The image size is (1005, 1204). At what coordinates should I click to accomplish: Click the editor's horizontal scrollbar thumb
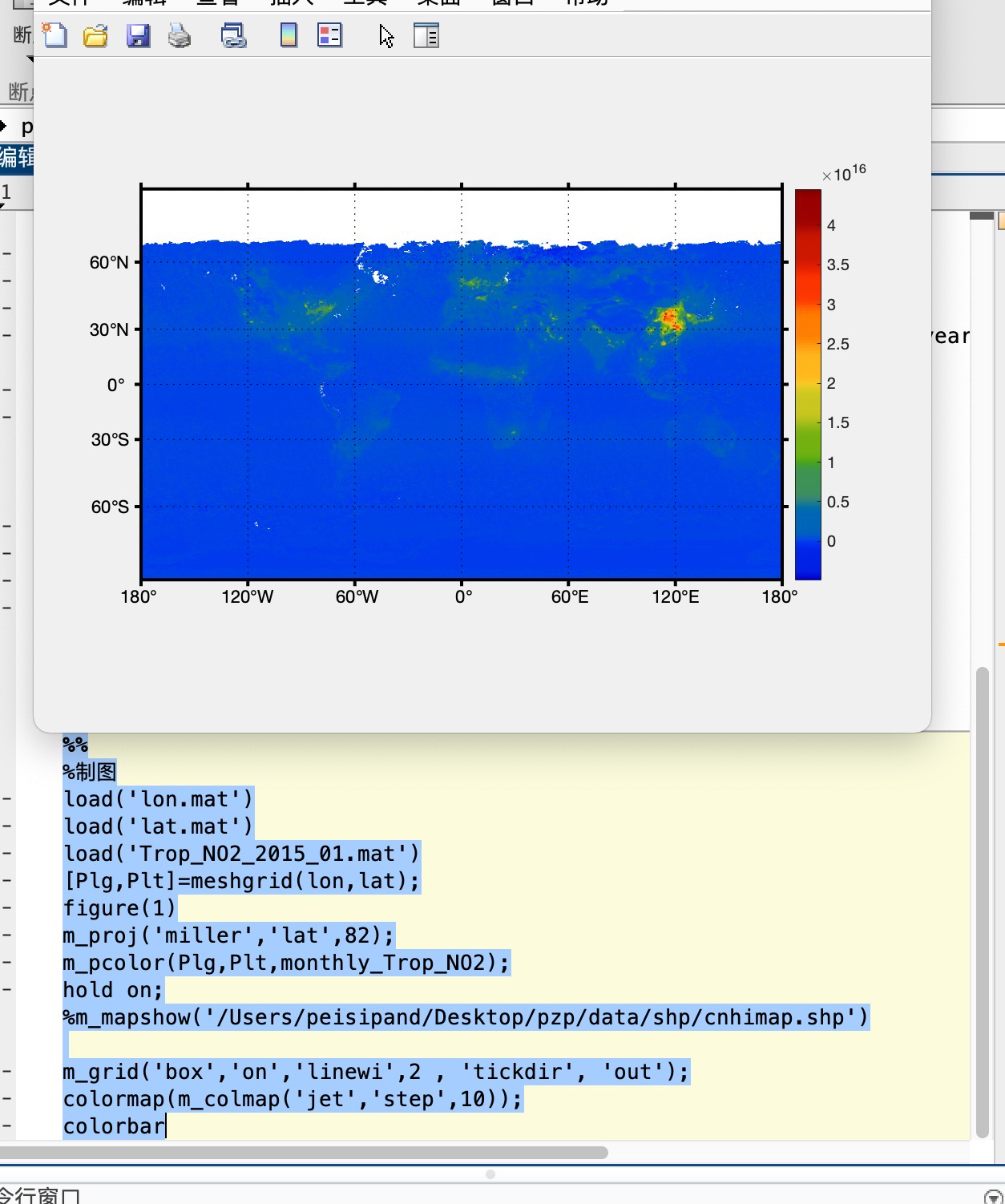pos(304,1153)
